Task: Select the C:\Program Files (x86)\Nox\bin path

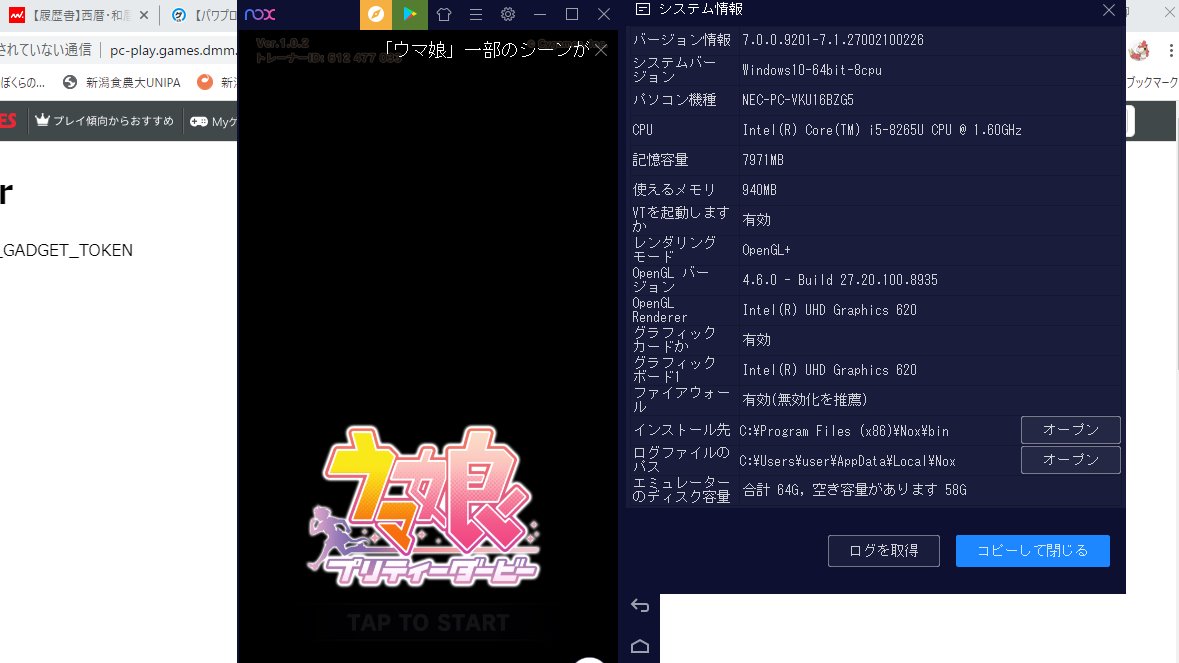Action: coord(844,431)
